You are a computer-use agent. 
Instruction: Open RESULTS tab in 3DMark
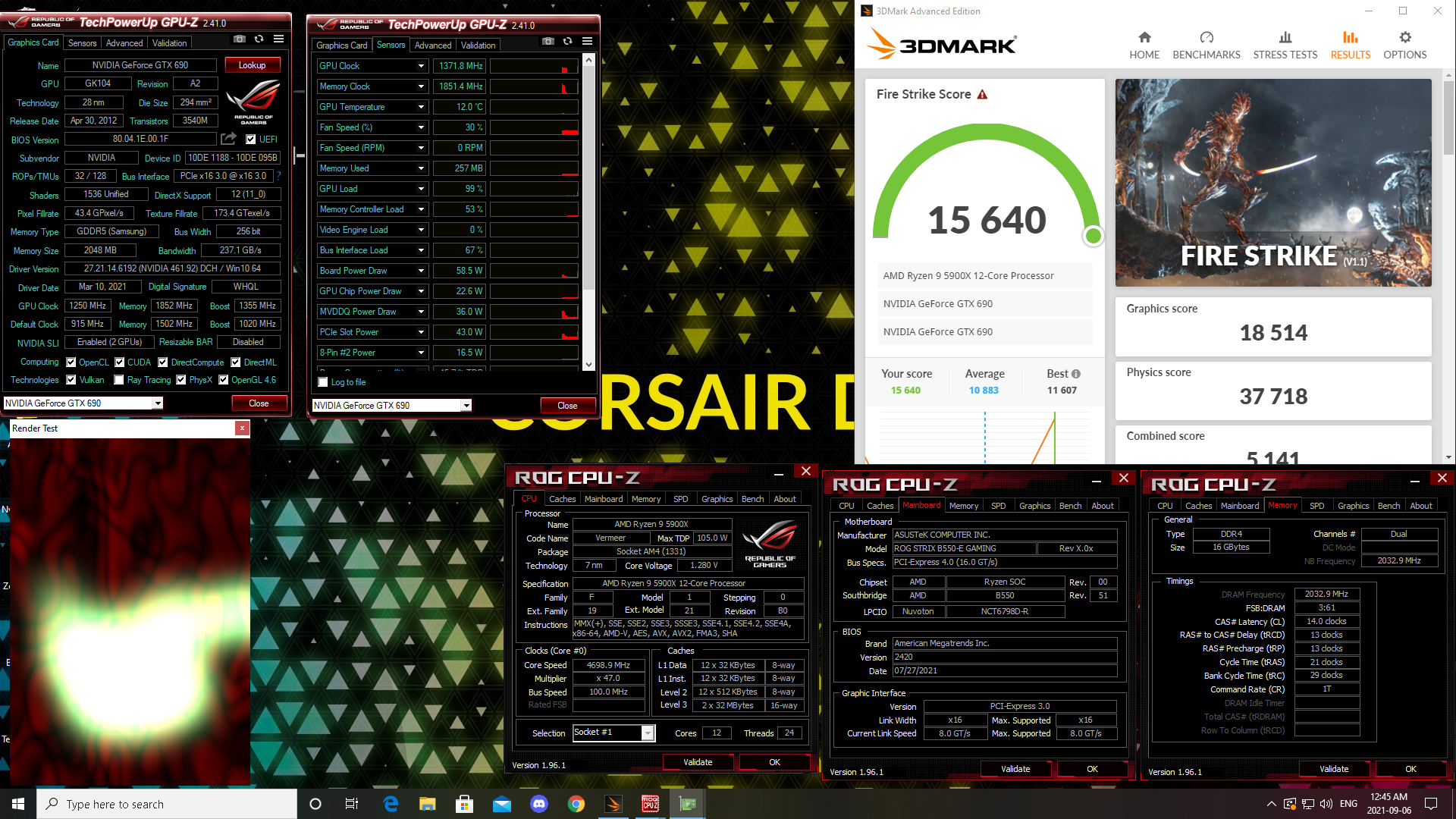(1351, 45)
